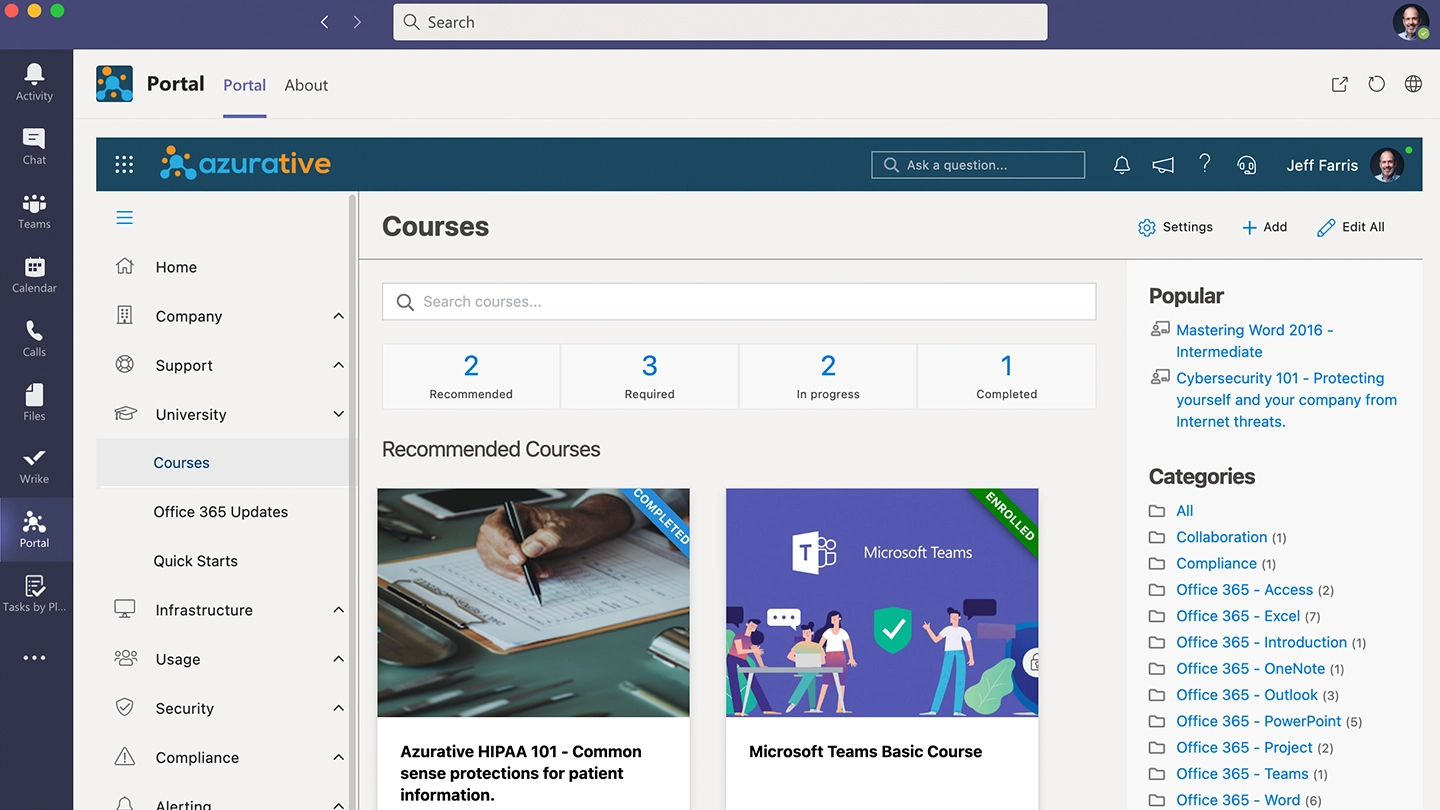Expand the Usage menu chevron
The image size is (1440, 810).
coord(338,659)
